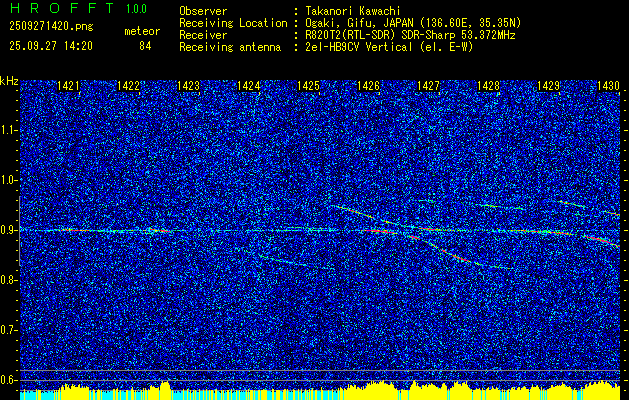Viewport: 629px width, 400px height.
Task: Click the 1430 time marker
Action: [x=609, y=85]
